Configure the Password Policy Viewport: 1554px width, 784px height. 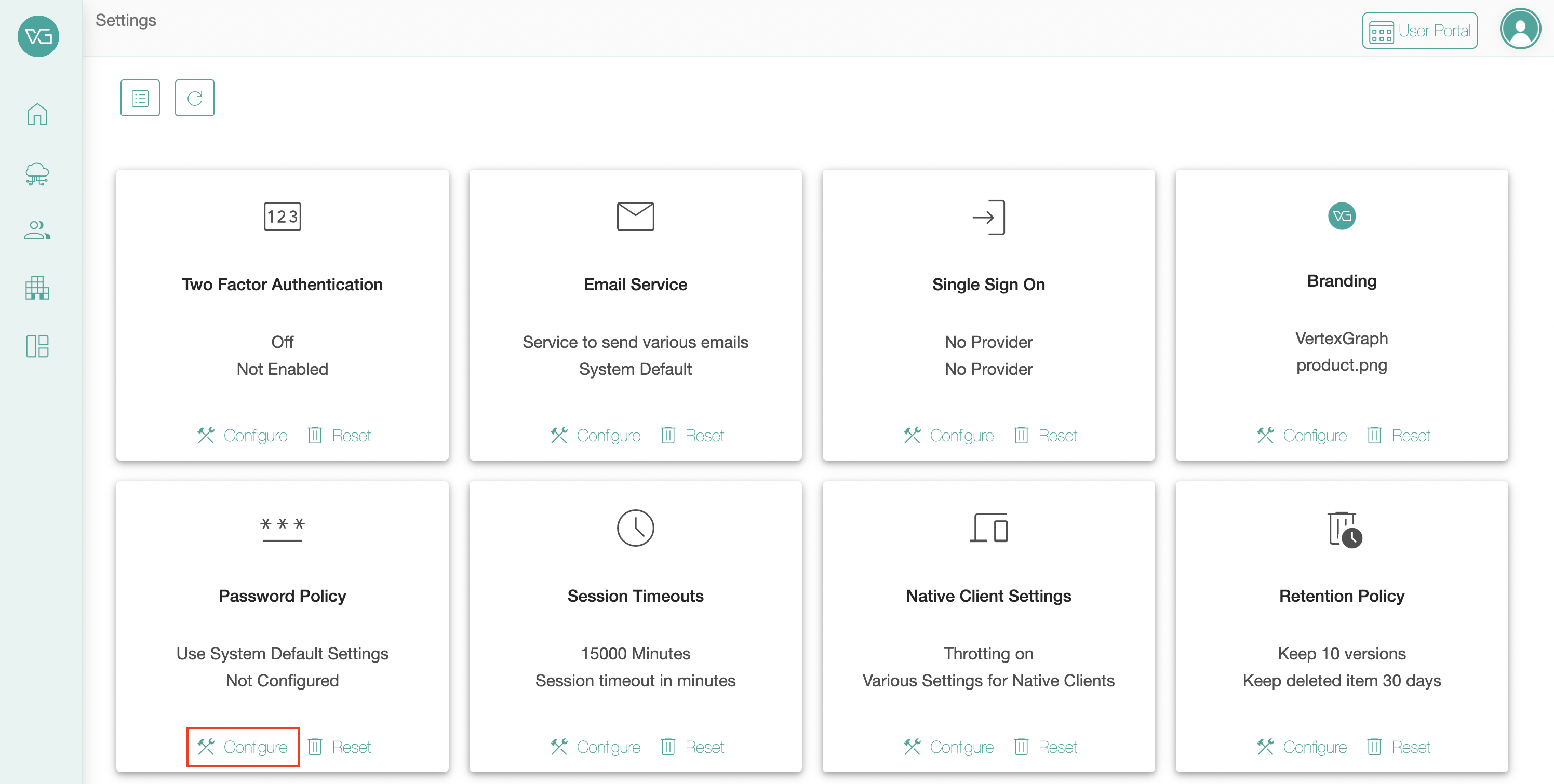click(243, 747)
